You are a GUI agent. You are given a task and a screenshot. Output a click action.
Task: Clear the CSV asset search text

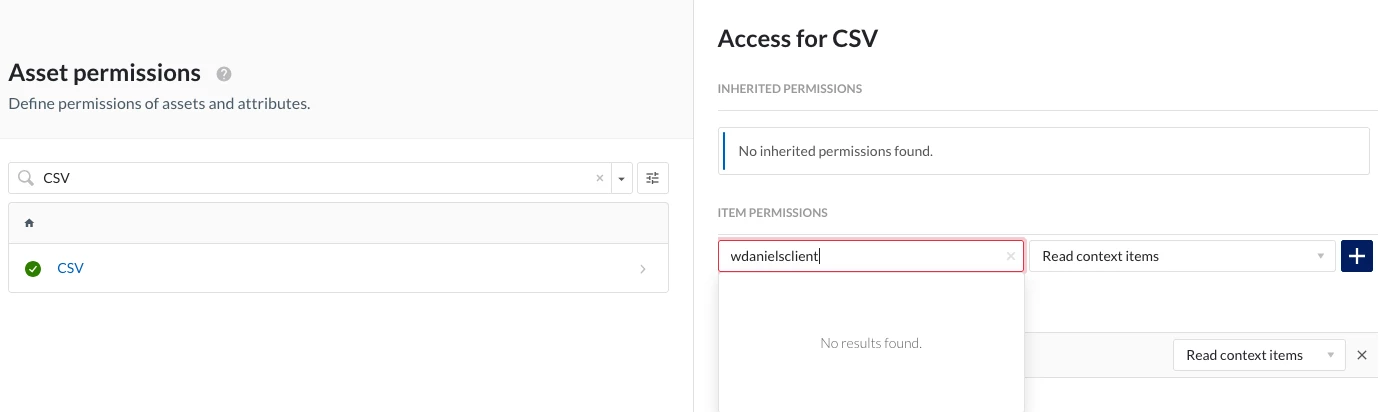600,178
